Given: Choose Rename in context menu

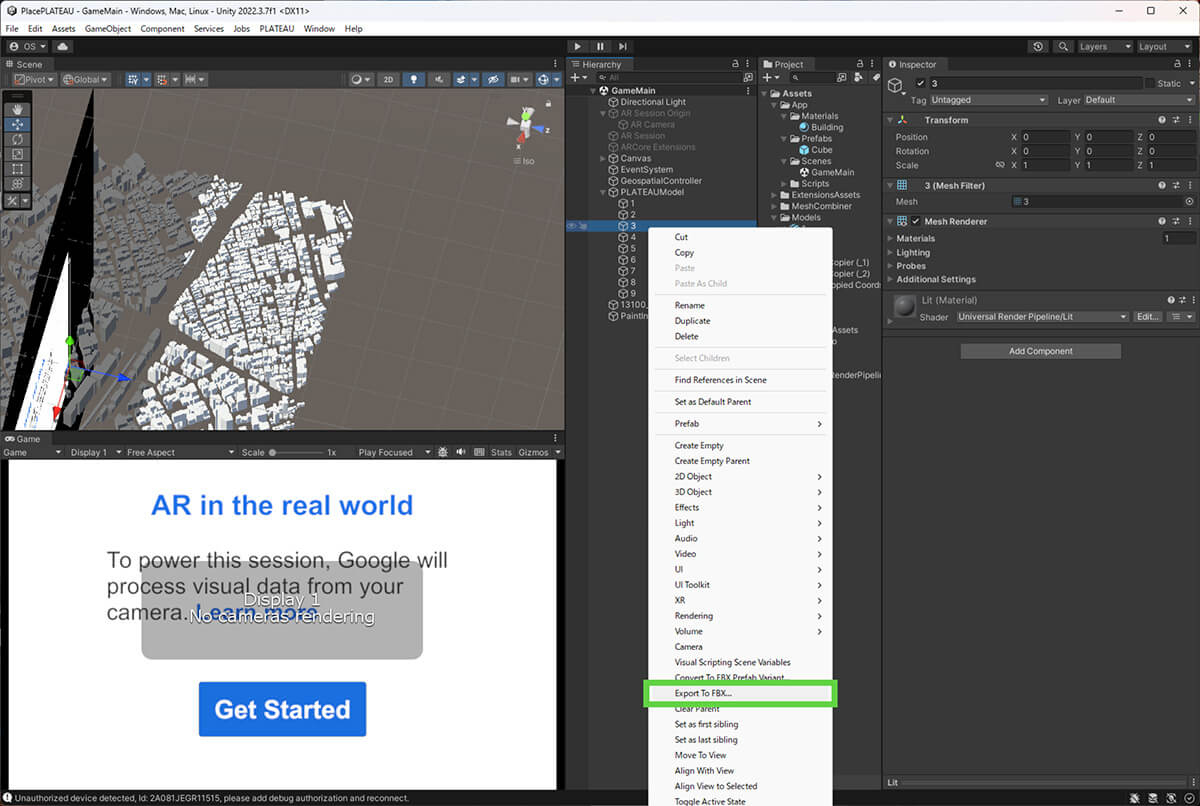Looking at the screenshot, I should 690,305.
